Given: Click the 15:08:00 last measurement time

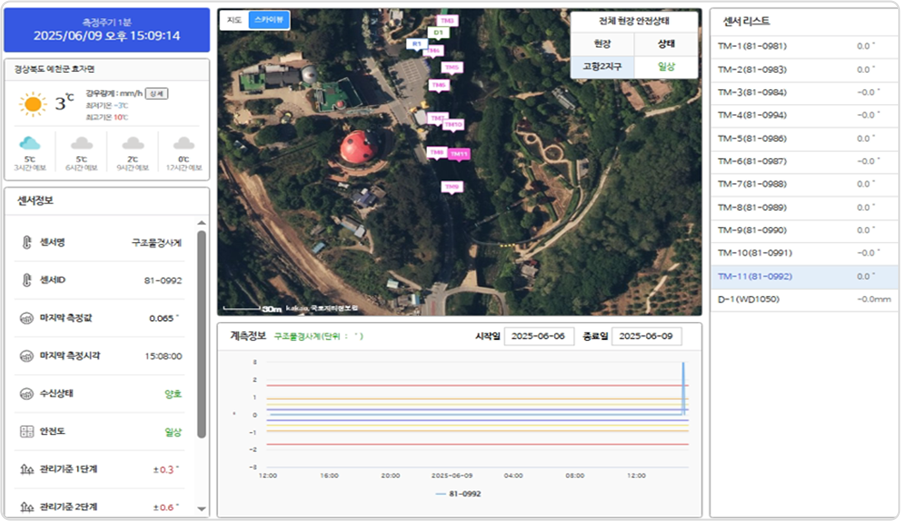Looking at the screenshot, I should tap(163, 356).
